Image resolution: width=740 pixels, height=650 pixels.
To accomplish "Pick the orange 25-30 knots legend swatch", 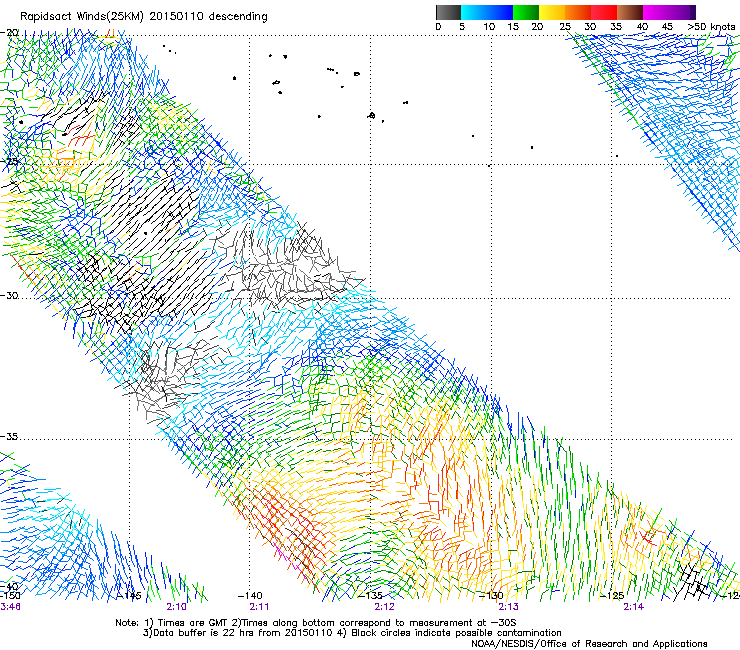I will click(x=578, y=12).
